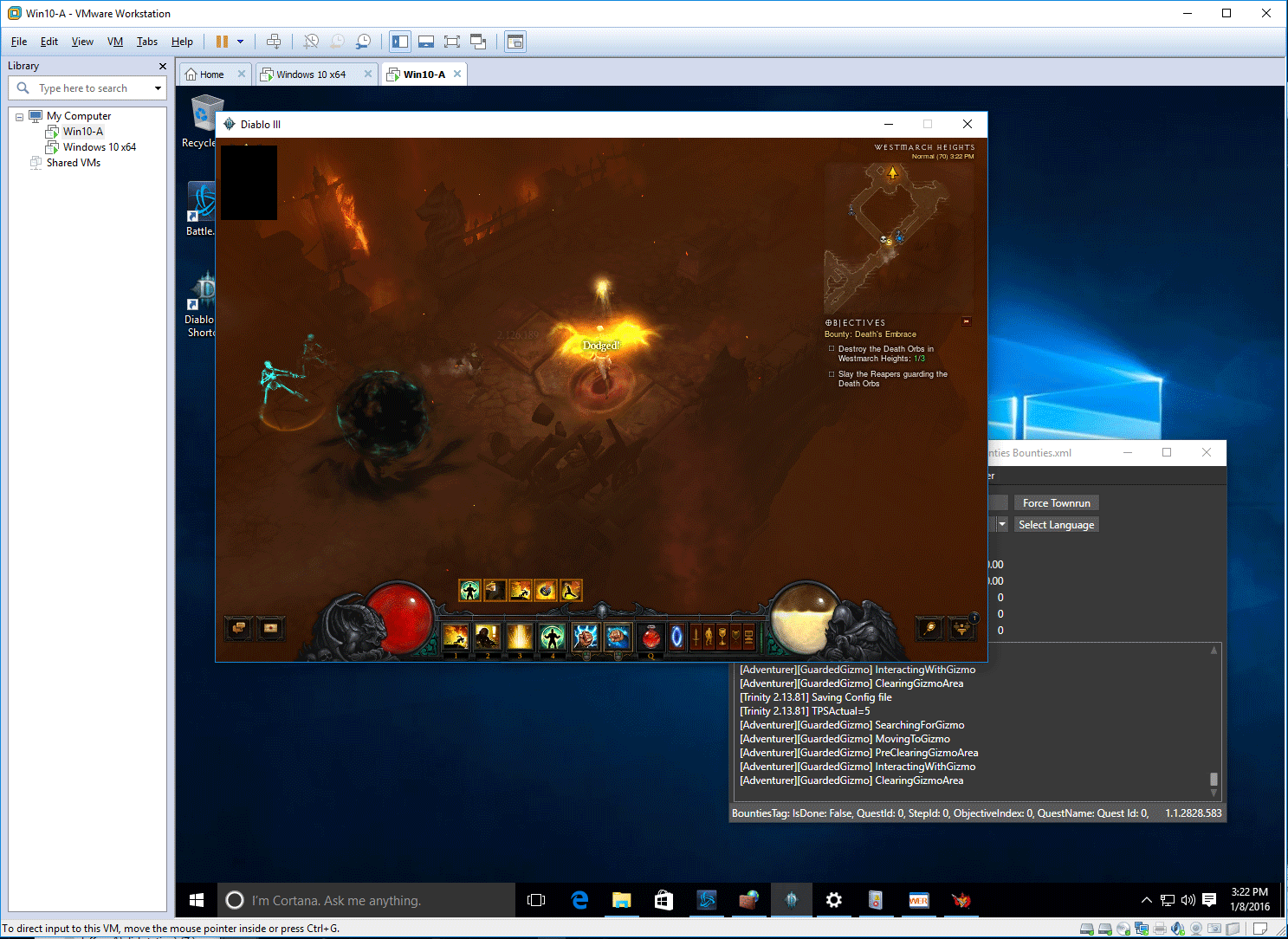
Task: Click the Diablo III taskbar button
Action: pyautogui.click(x=791, y=901)
